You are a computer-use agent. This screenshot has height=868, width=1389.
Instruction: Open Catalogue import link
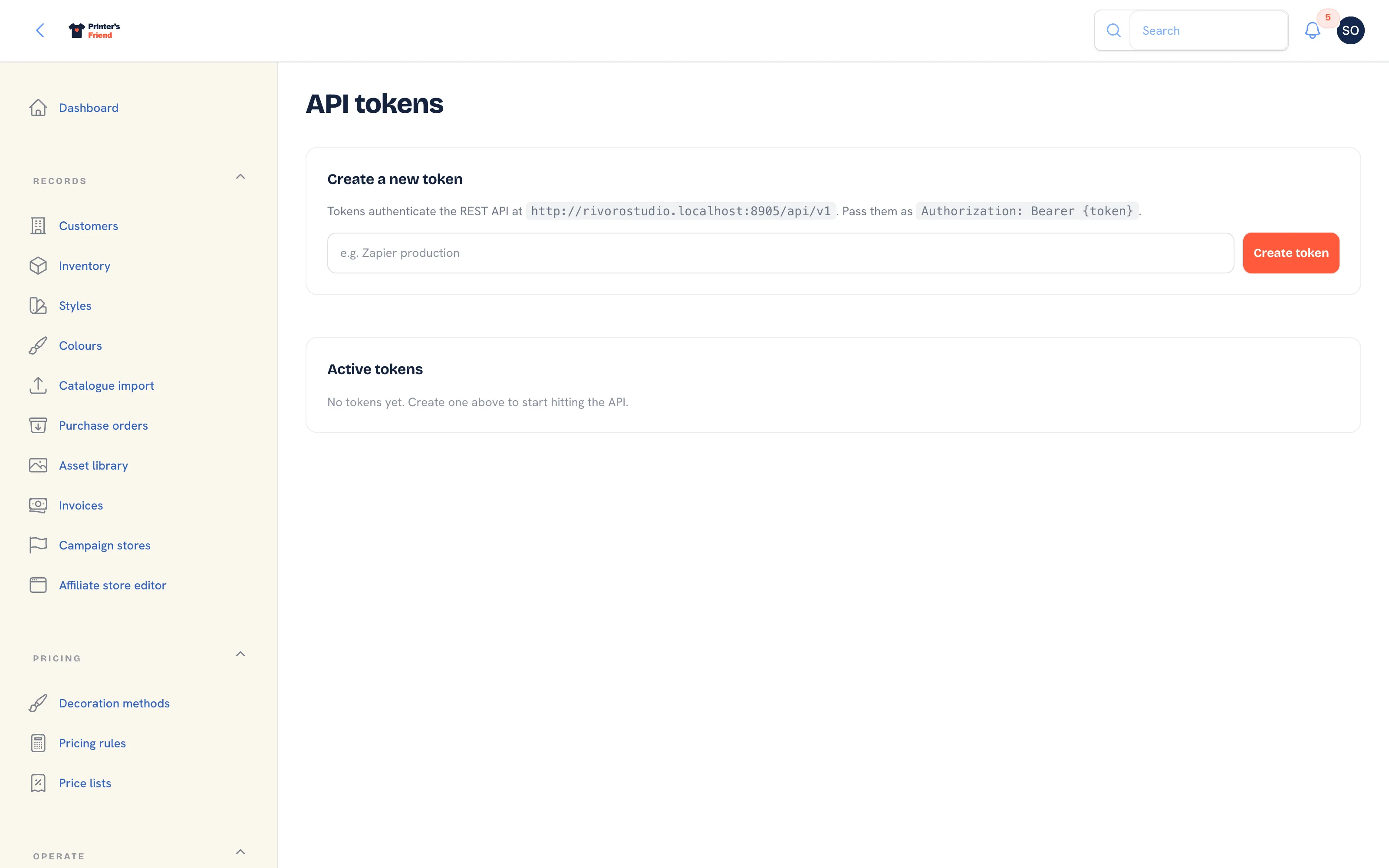(x=107, y=385)
